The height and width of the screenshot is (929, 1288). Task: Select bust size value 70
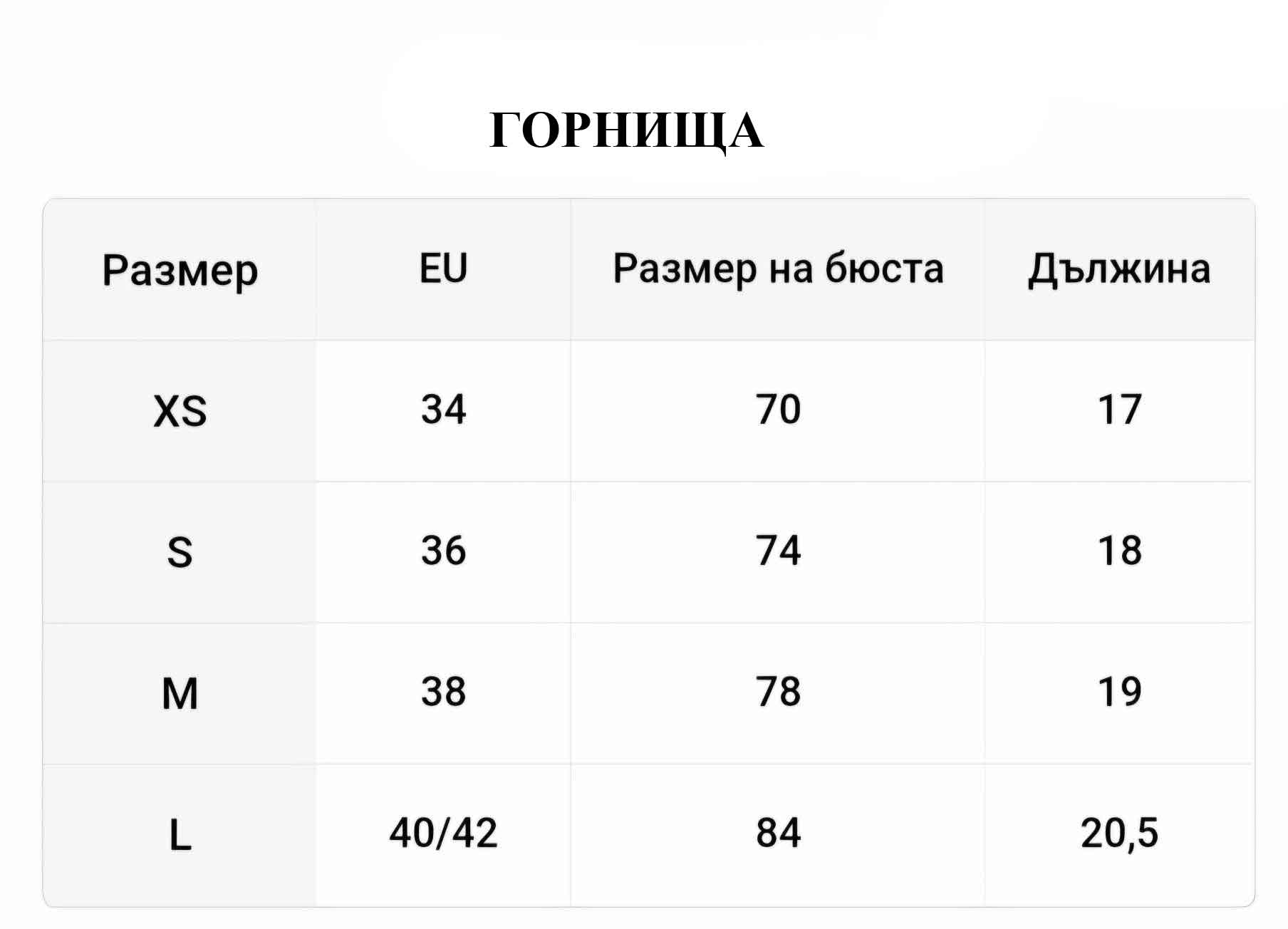pos(778,410)
